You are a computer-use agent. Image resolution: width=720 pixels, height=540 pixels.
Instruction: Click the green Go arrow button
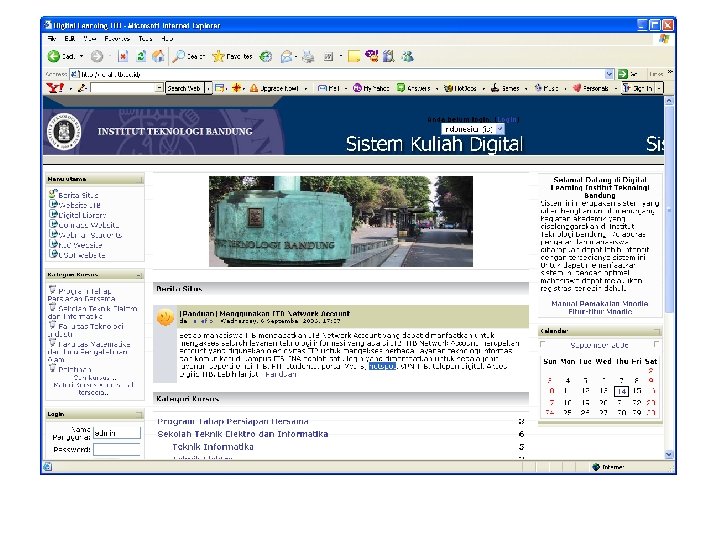623,74
